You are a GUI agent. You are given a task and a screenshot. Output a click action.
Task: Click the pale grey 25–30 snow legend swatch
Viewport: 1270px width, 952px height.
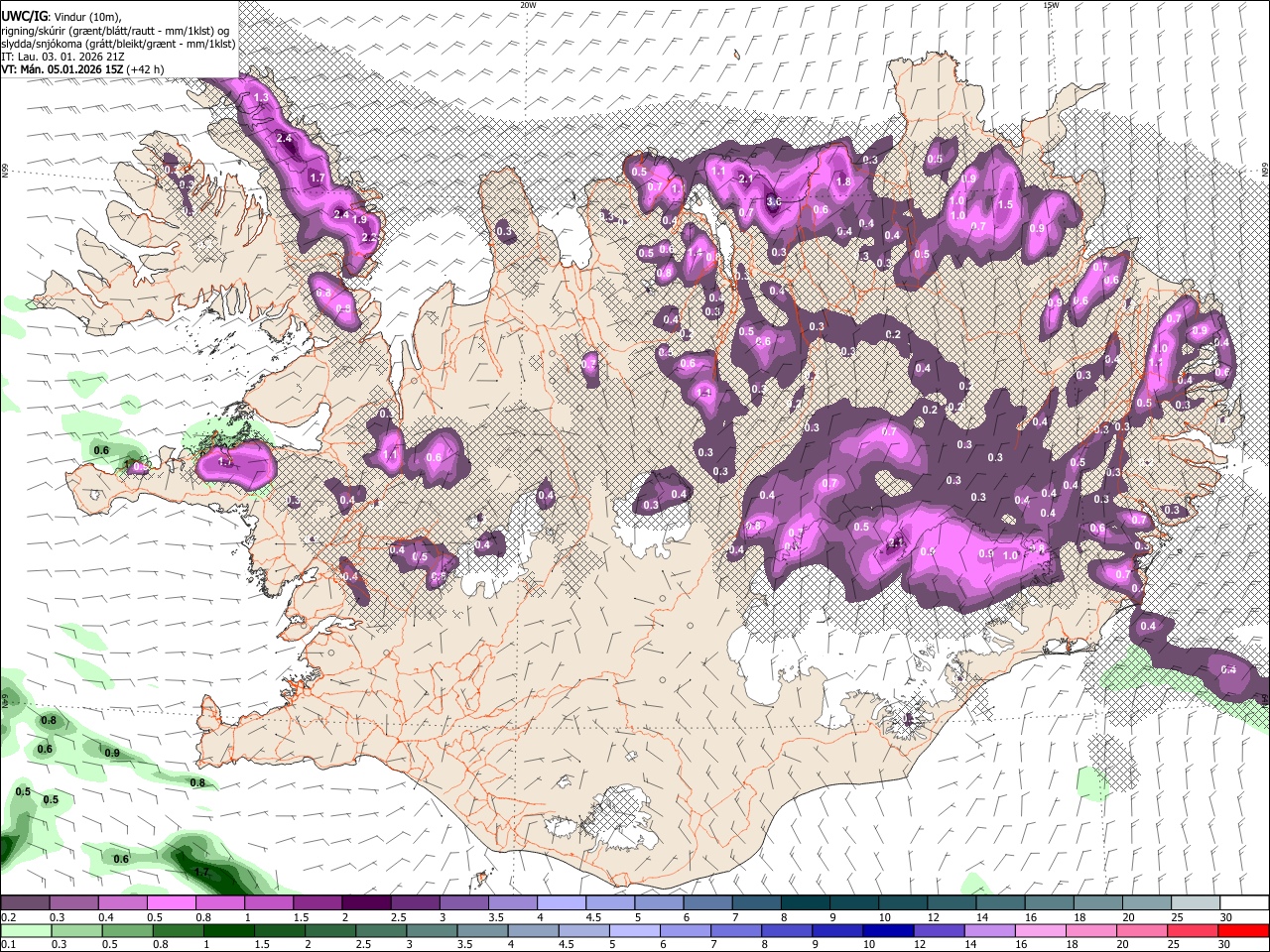coord(1195,903)
